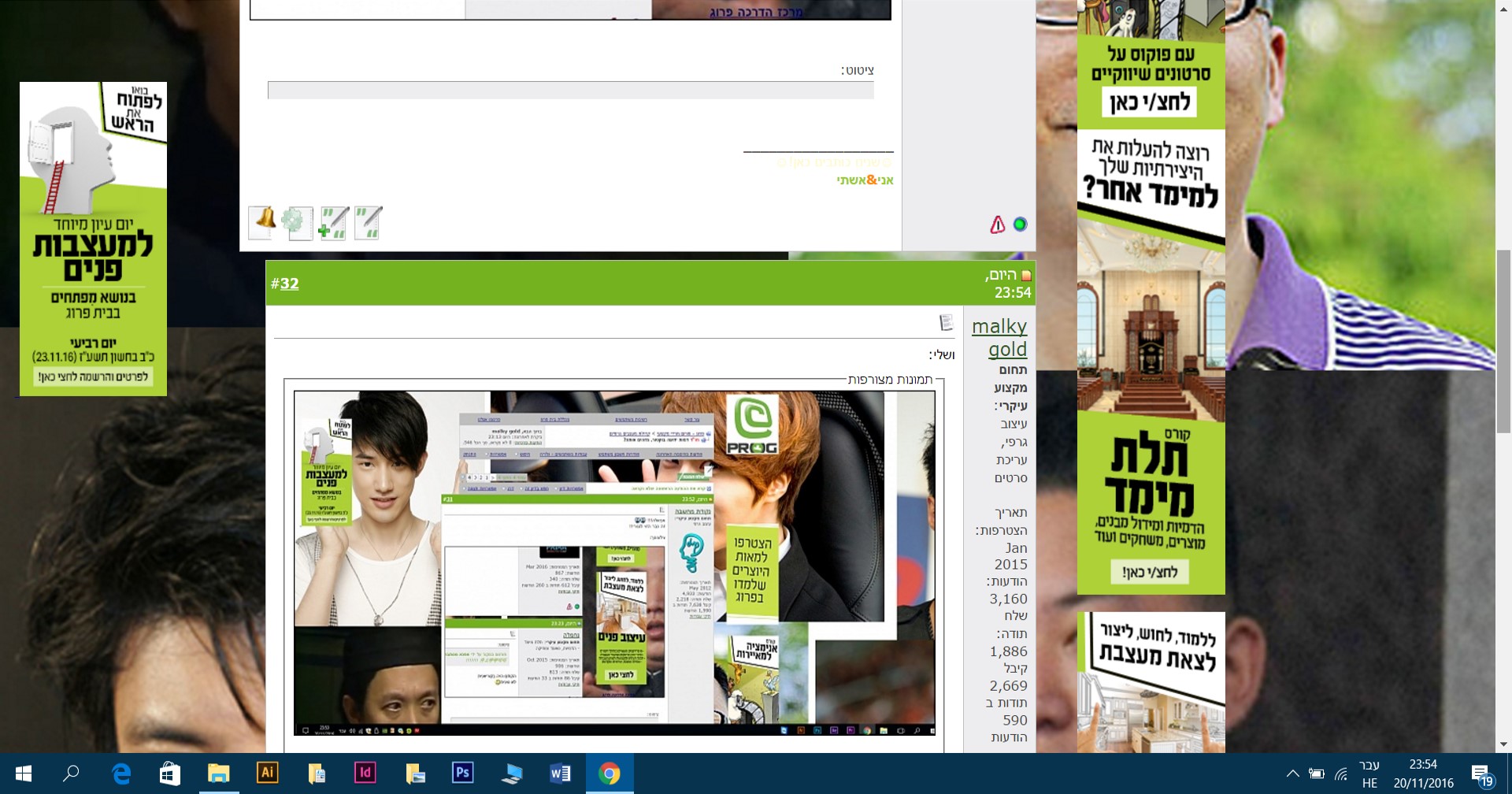Open the 'לצאת מעצבת' banner ad on the right
Screen dimensions: 1512x794
(1151, 682)
